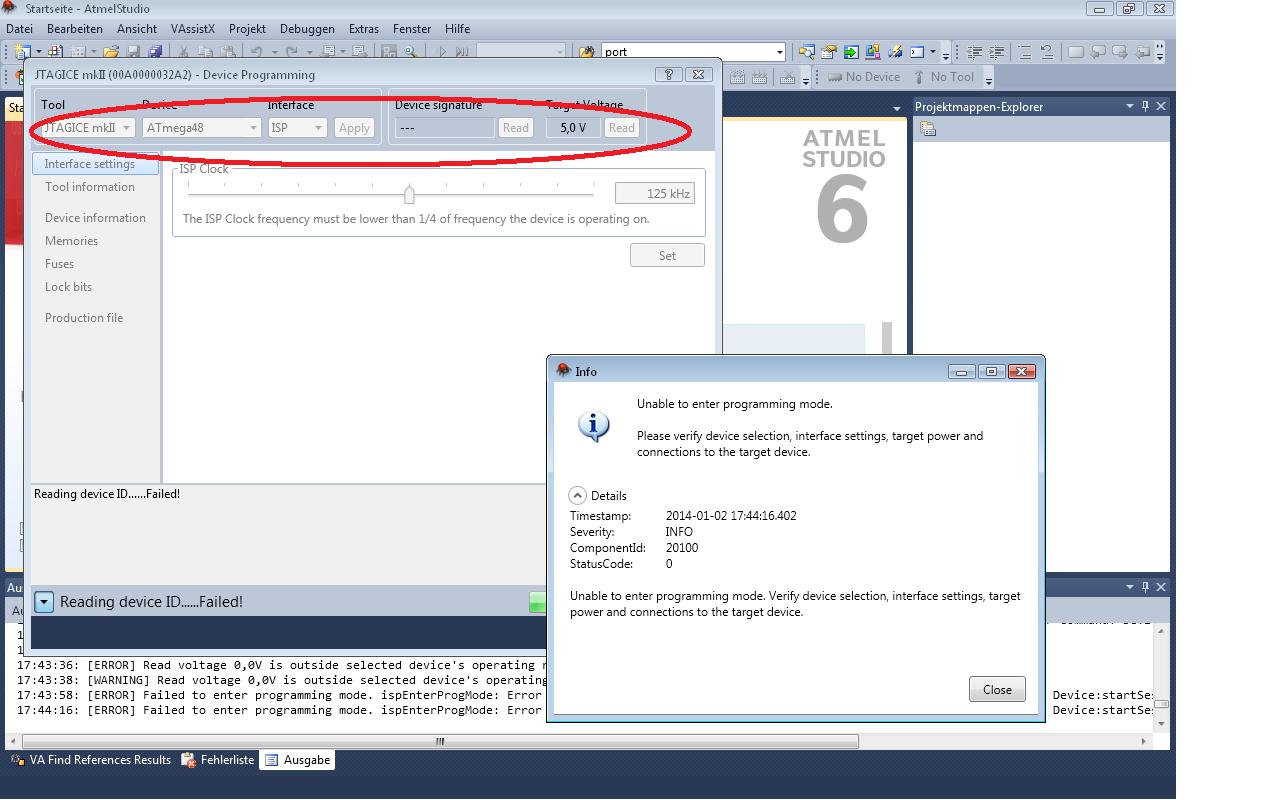Open Solution Explorer via toolbar icon
The height and width of the screenshot is (800, 1280).
(x=806, y=52)
